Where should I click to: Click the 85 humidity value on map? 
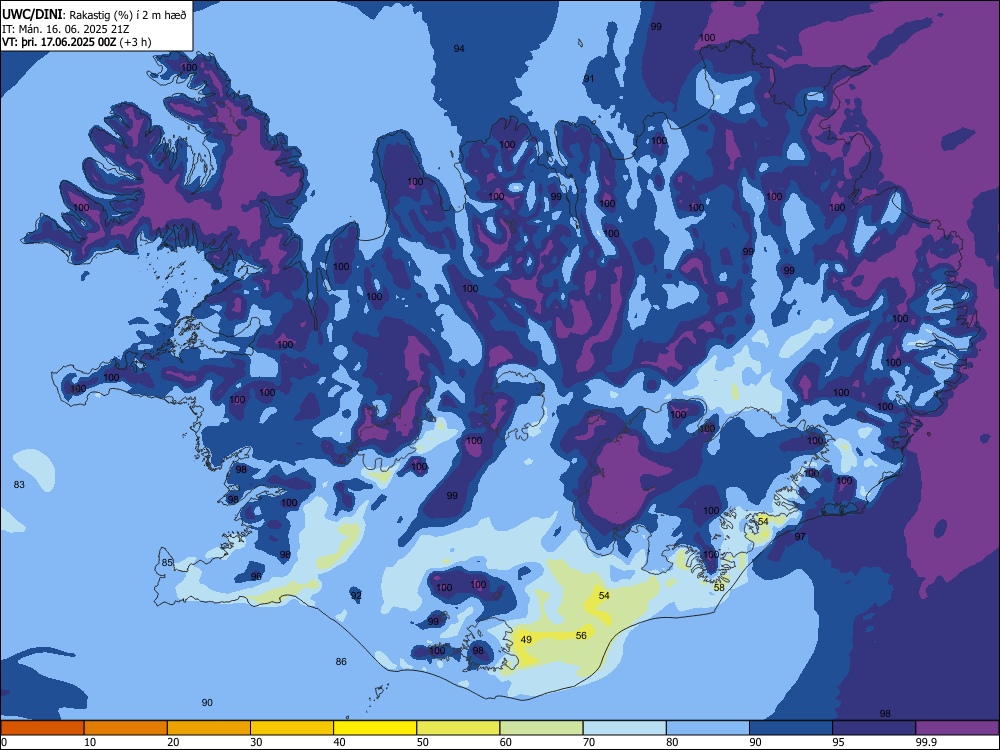(167, 562)
